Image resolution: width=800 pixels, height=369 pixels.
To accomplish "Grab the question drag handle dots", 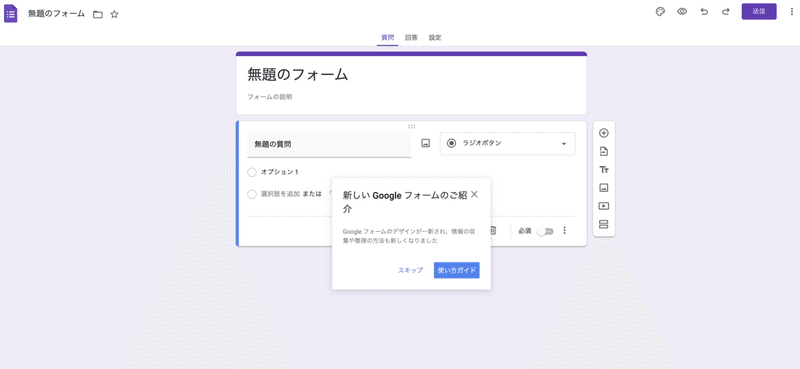I will [x=411, y=126].
